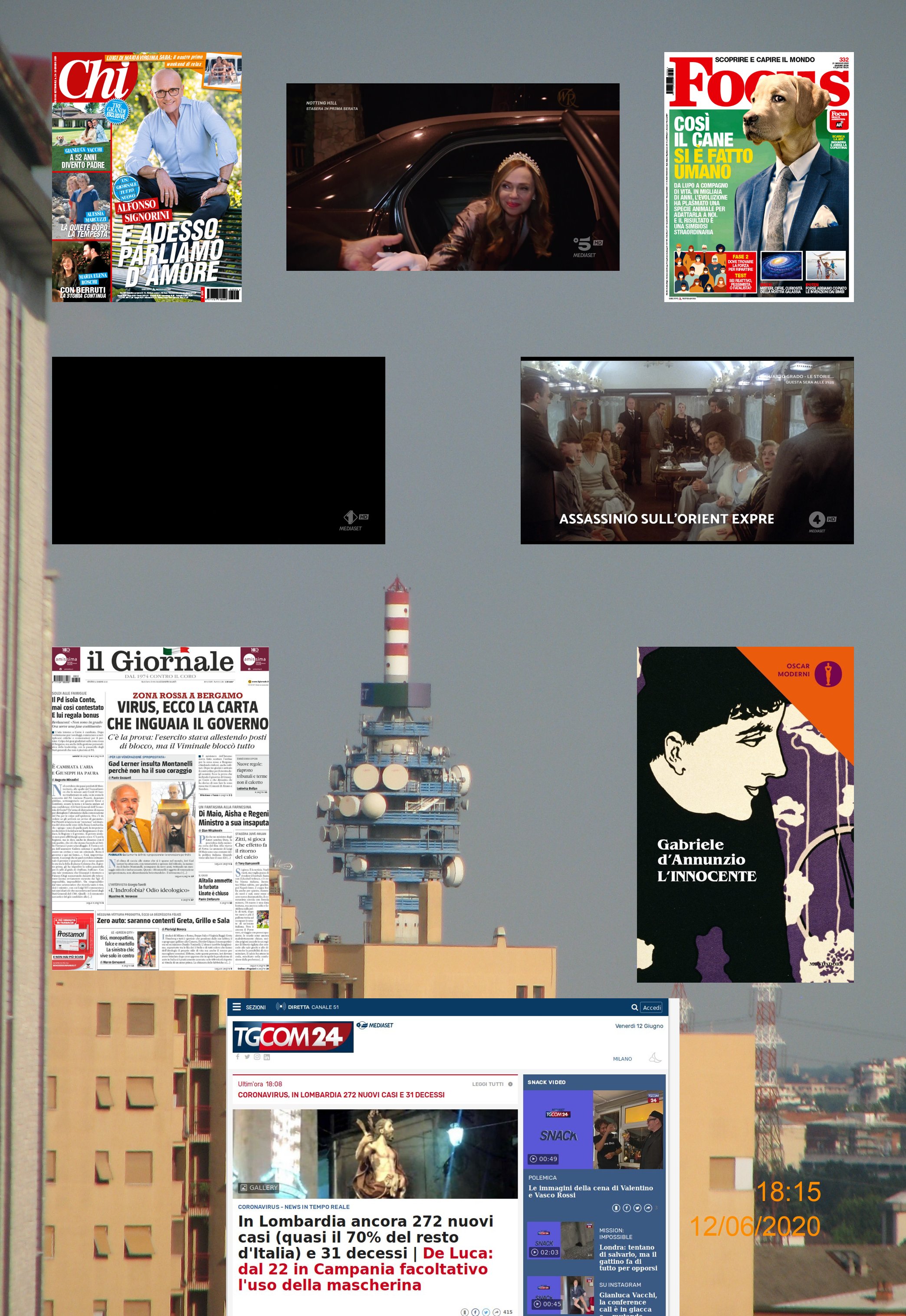Viewport: 906px width, 1316px height.
Task: Click the Focus magazine cover thumbnail
Action: tap(758, 177)
